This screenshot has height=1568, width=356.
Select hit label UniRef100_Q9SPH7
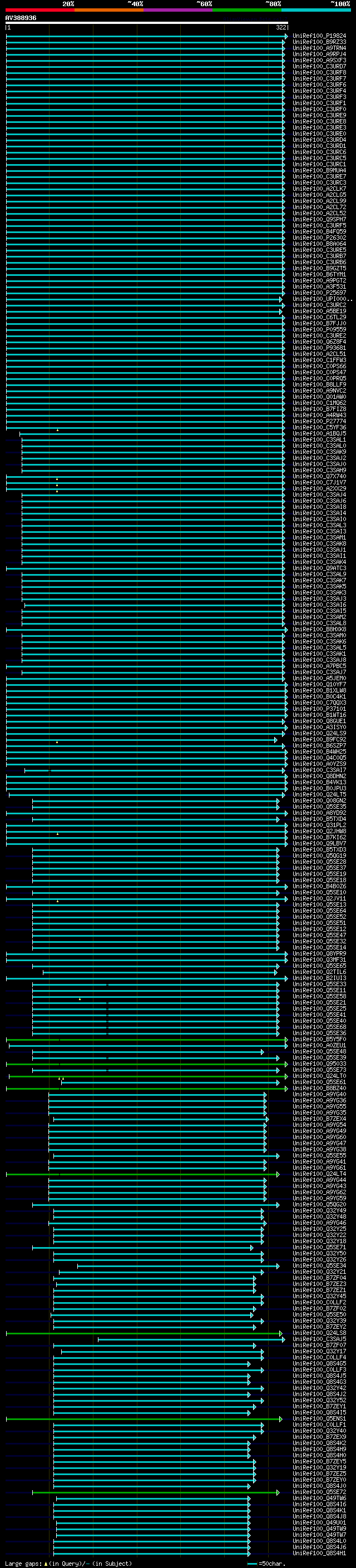(x=319, y=219)
